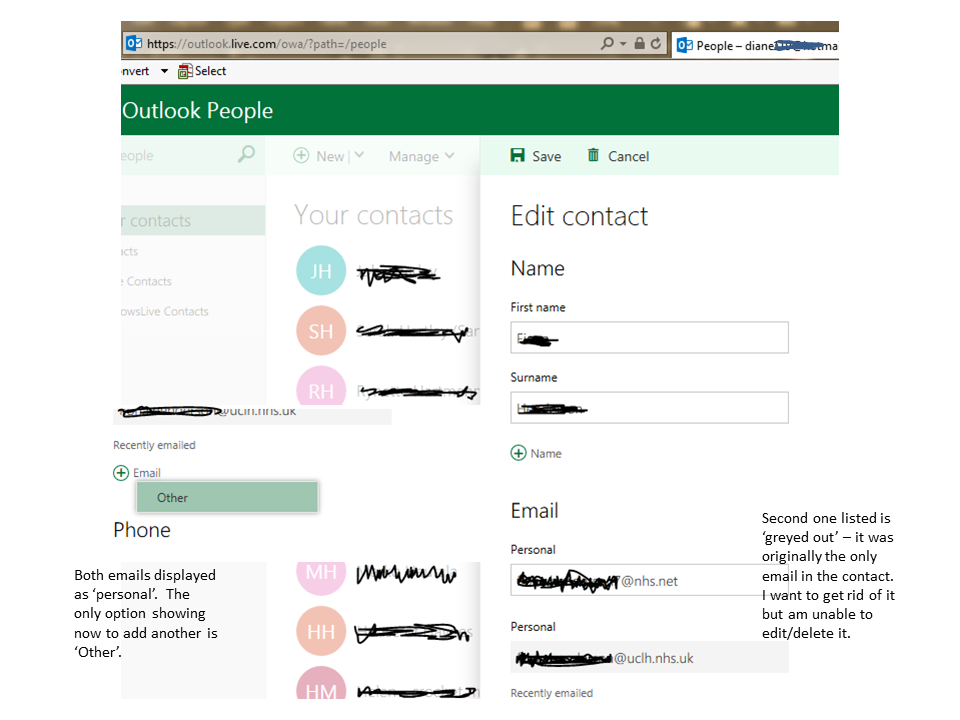Click the Recently emailed label under uclh email

pos(552,692)
